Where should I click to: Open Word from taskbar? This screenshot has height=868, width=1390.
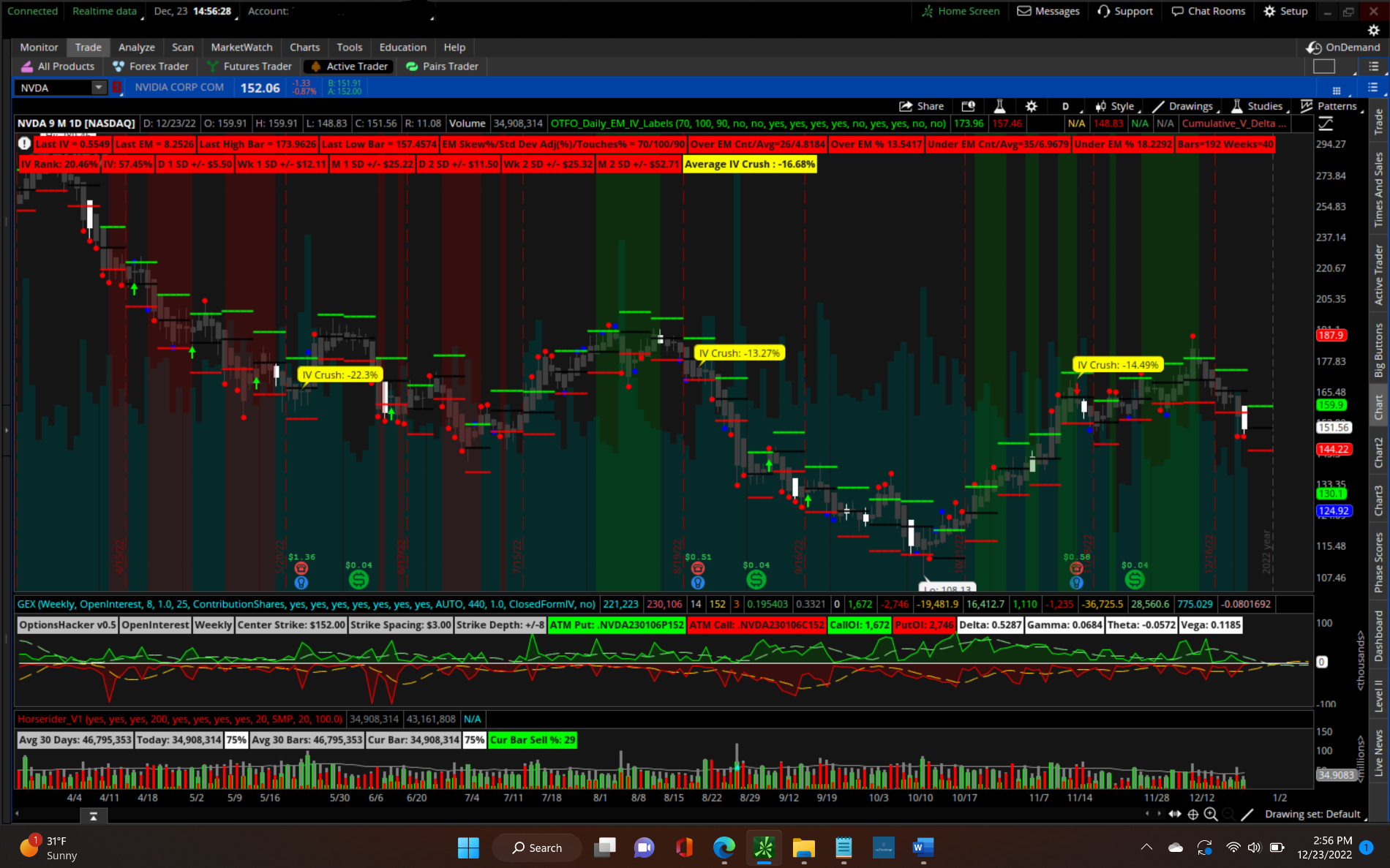923,848
